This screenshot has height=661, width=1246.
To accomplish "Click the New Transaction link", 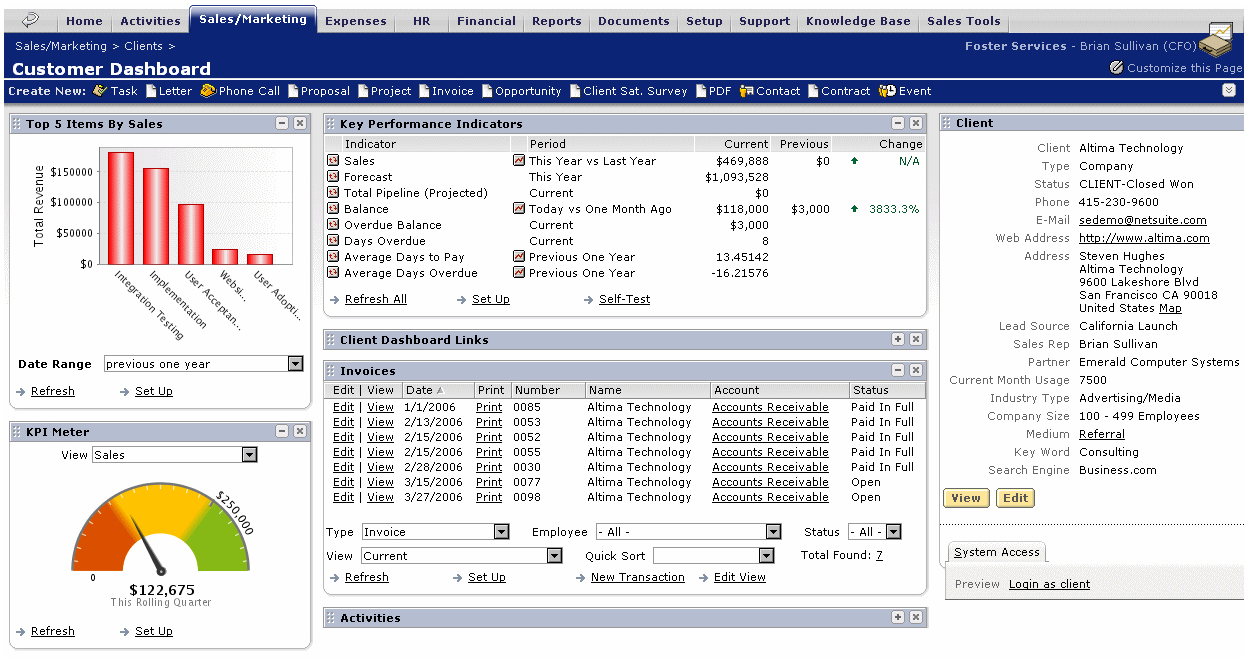I will pos(638,577).
